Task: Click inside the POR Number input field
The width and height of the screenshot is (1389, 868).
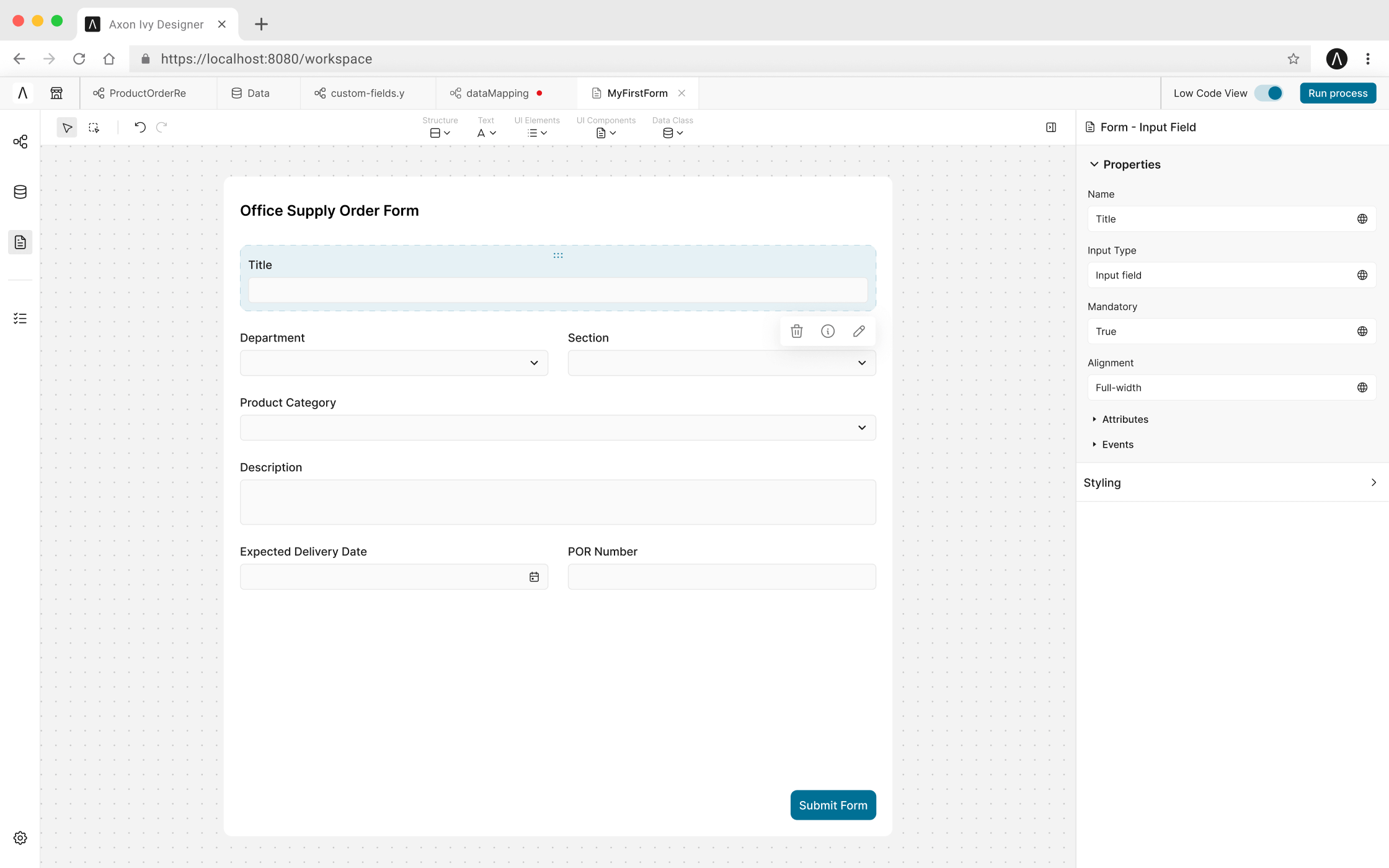Action: click(x=721, y=577)
